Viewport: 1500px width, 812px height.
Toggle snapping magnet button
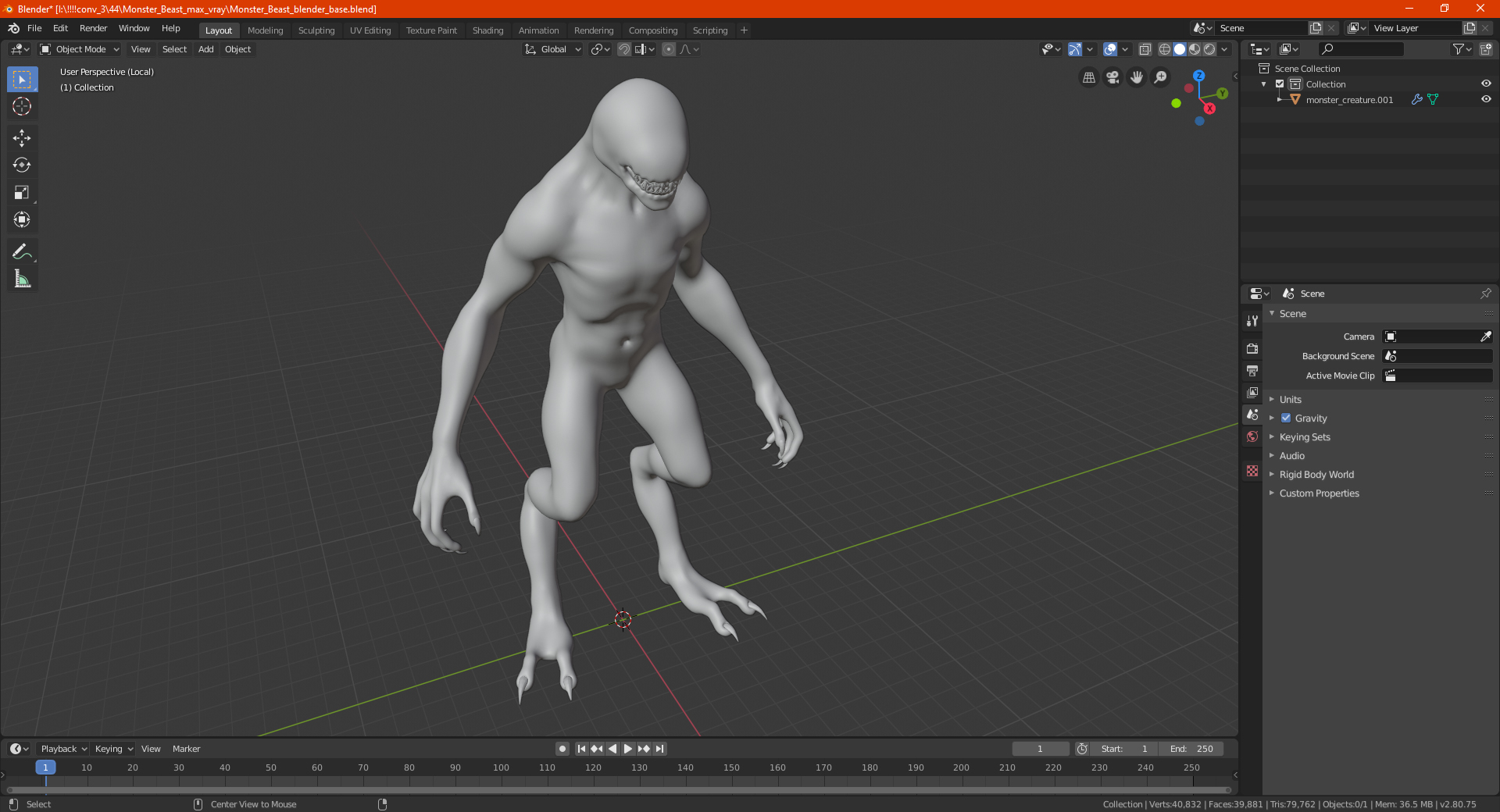624,49
